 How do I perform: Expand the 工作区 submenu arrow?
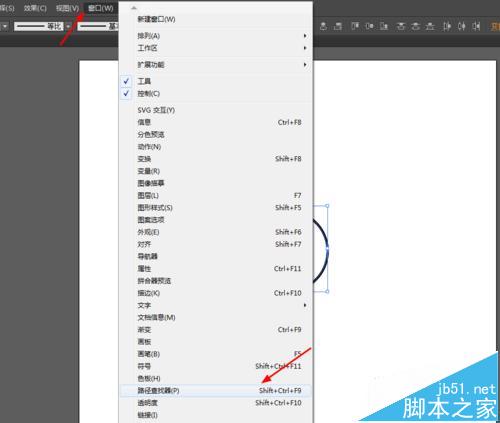(x=305, y=48)
